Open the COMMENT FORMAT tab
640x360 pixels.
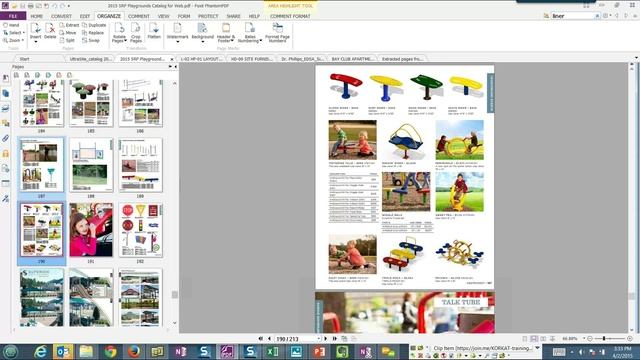pyautogui.click(x=290, y=16)
